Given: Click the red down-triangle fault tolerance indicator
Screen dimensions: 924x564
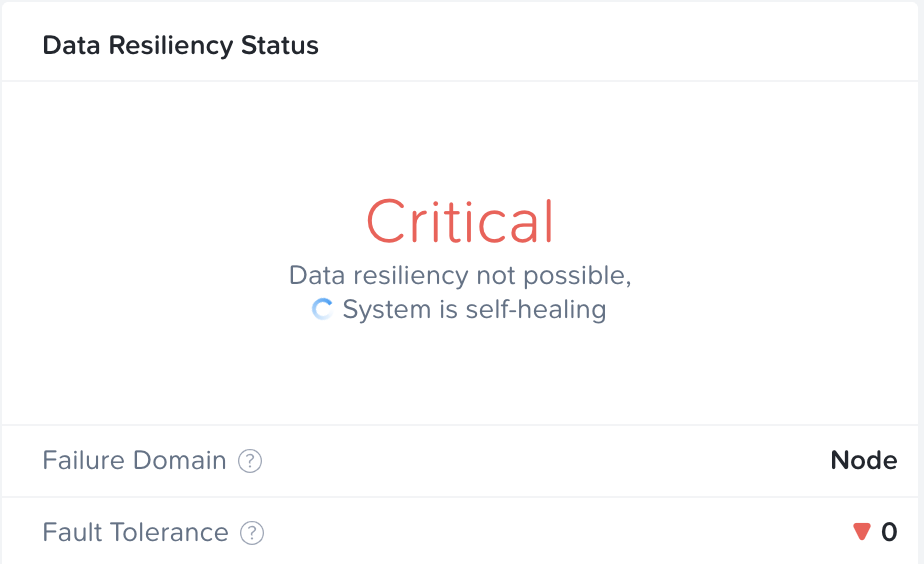Looking at the screenshot, I should [862, 532].
